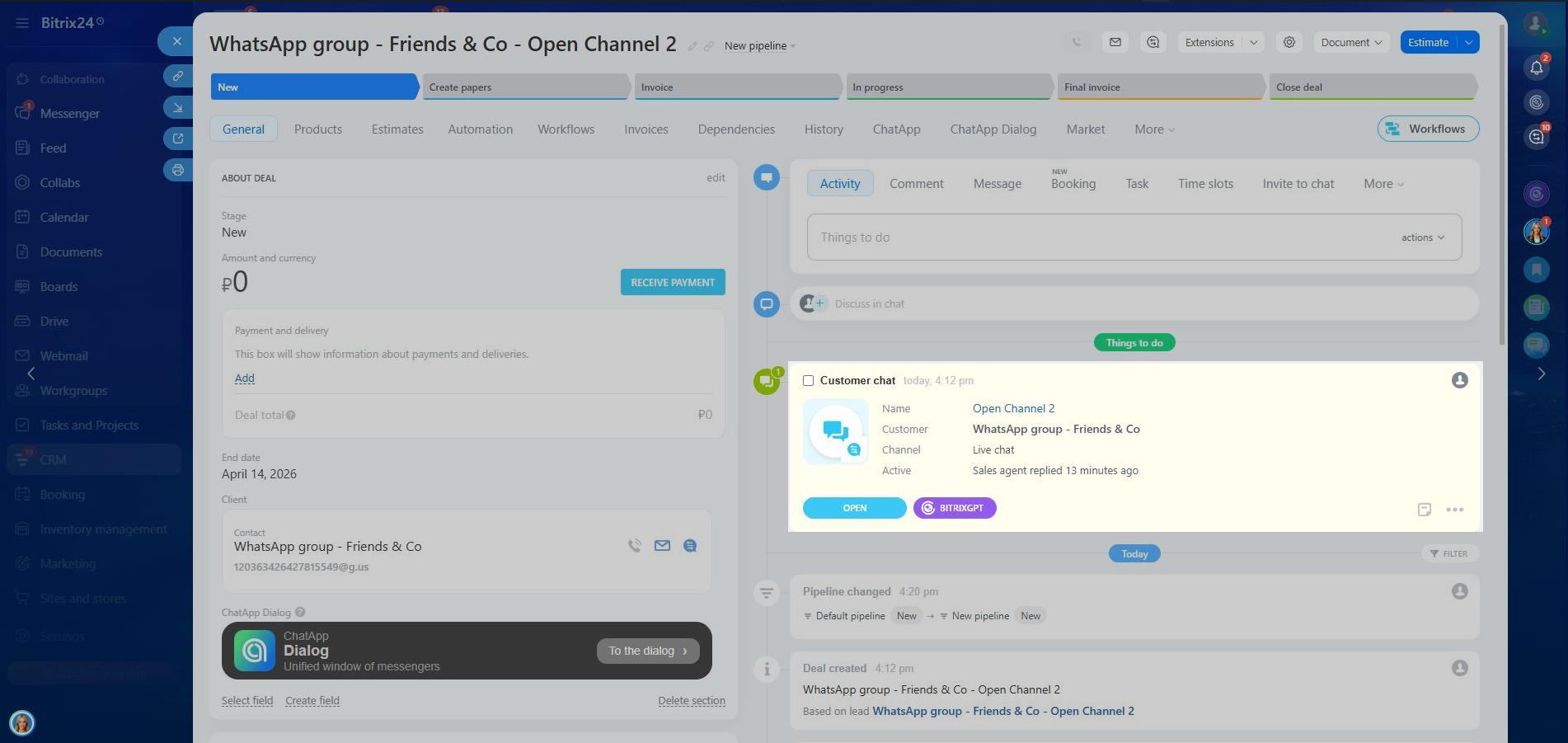Set deal stage to In progress

tap(948, 87)
